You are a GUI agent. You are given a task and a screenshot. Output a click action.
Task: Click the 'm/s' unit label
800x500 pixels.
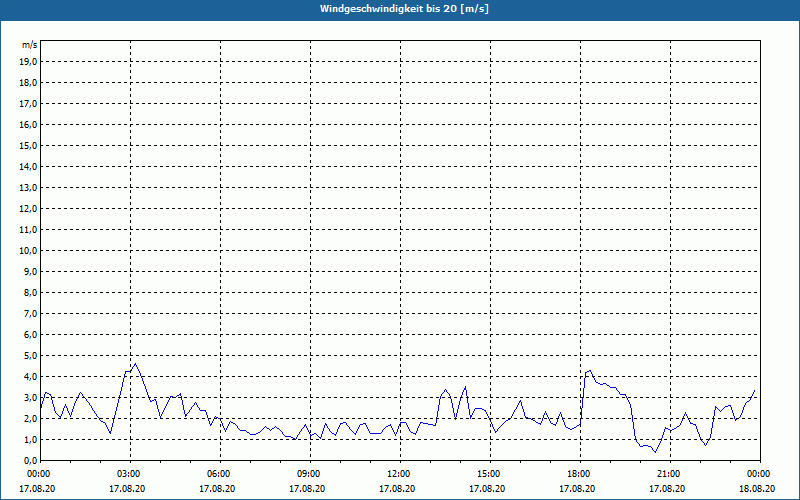[x=29, y=45]
